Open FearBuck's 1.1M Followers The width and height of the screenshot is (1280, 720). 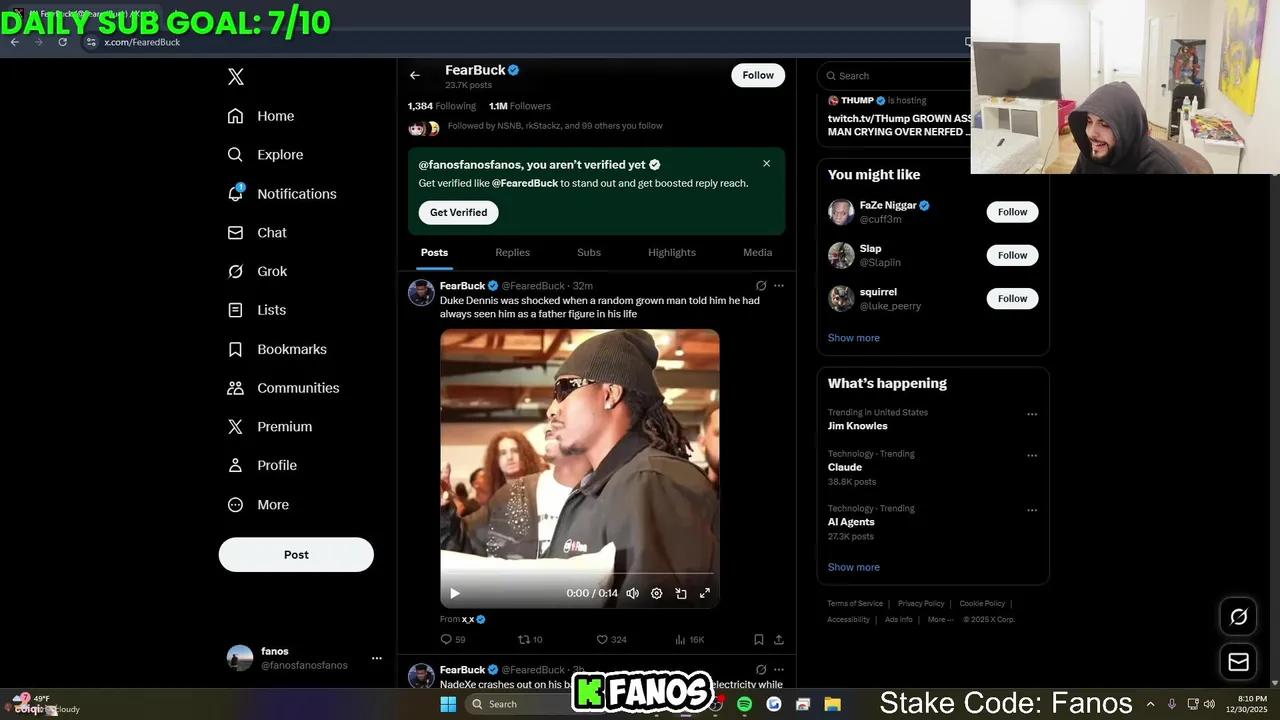click(520, 106)
